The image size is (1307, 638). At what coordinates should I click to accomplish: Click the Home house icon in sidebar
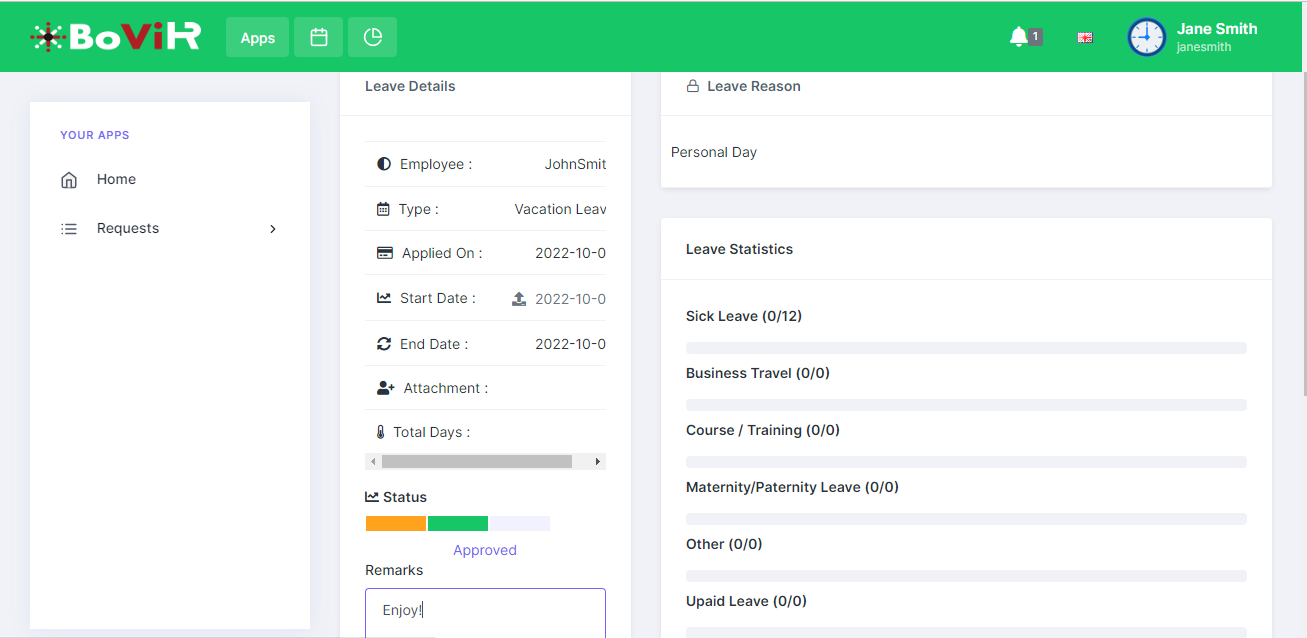pyautogui.click(x=69, y=180)
